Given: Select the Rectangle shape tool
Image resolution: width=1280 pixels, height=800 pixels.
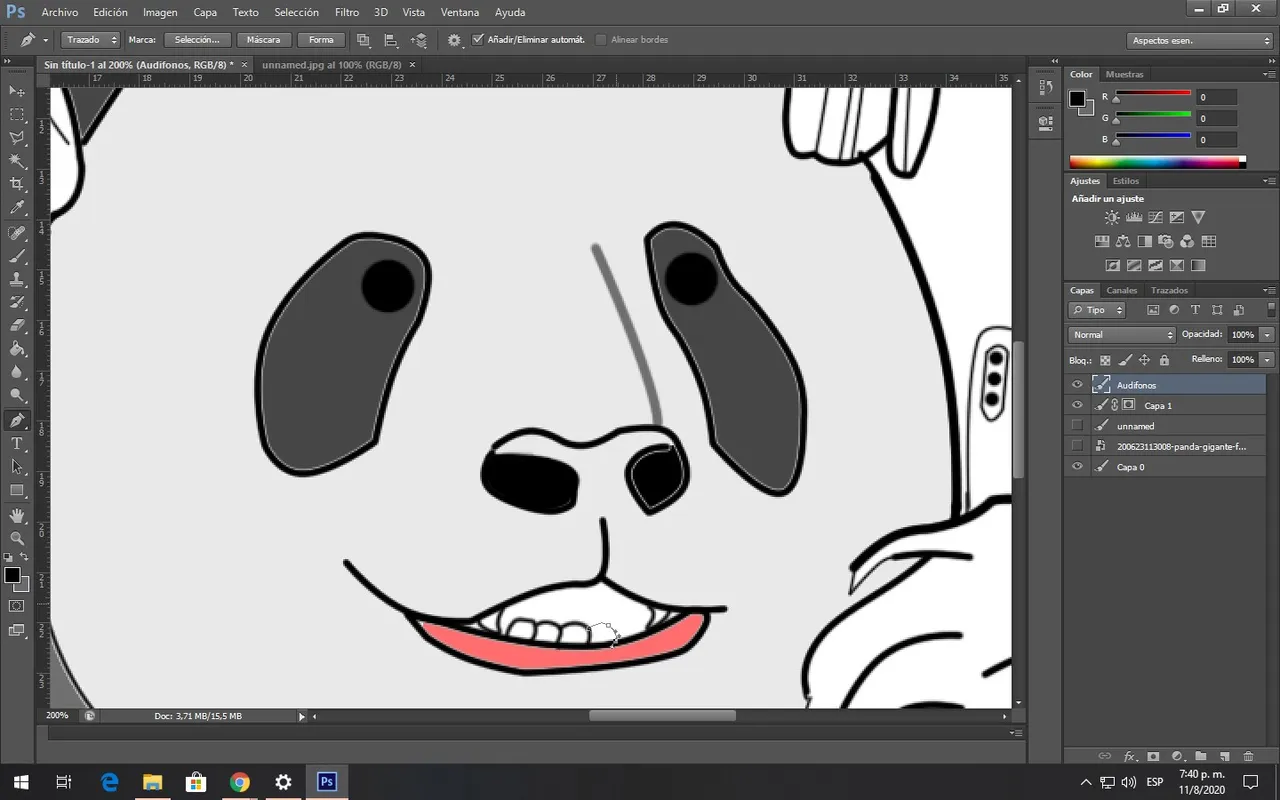Looking at the screenshot, I should pyautogui.click(x=17, y=491).
